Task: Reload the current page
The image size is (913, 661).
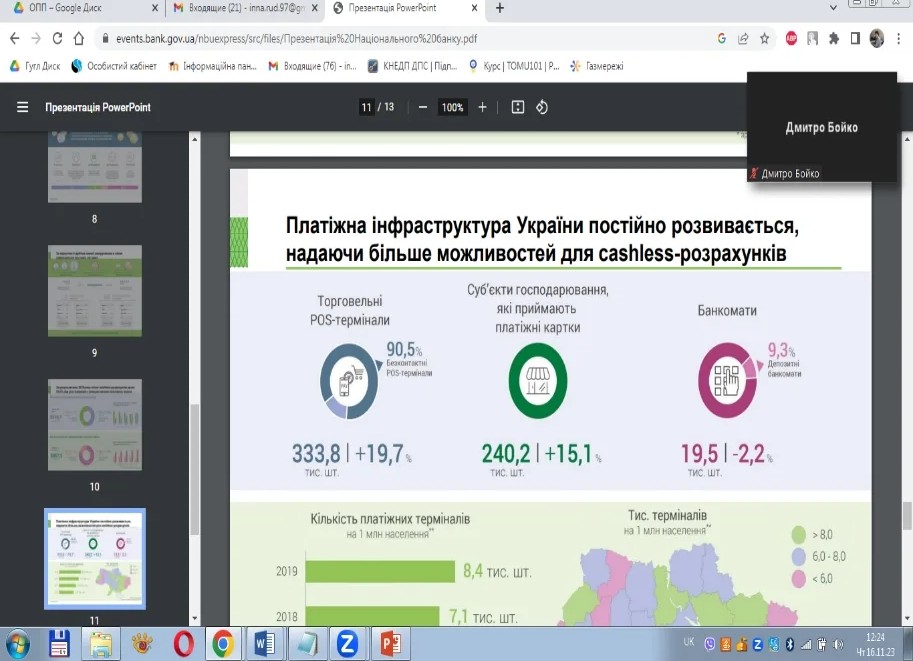Action: pyautogui.click(x=57, y=39)
